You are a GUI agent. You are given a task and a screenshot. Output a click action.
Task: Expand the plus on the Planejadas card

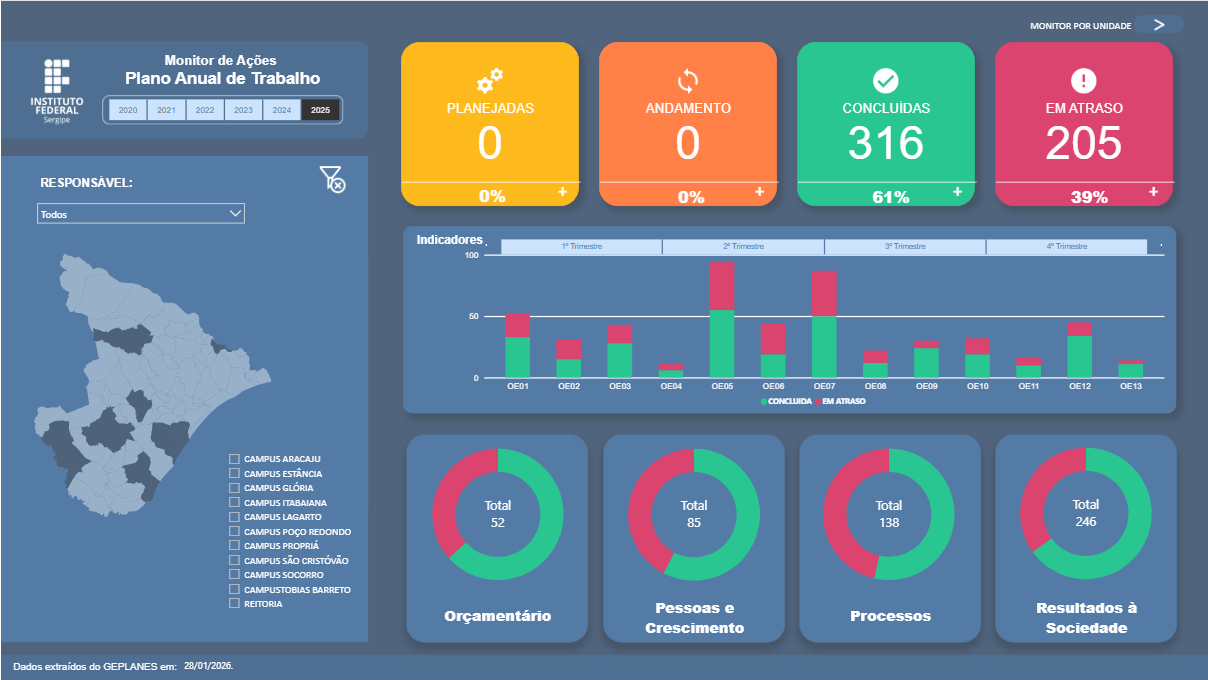point(562,191)
